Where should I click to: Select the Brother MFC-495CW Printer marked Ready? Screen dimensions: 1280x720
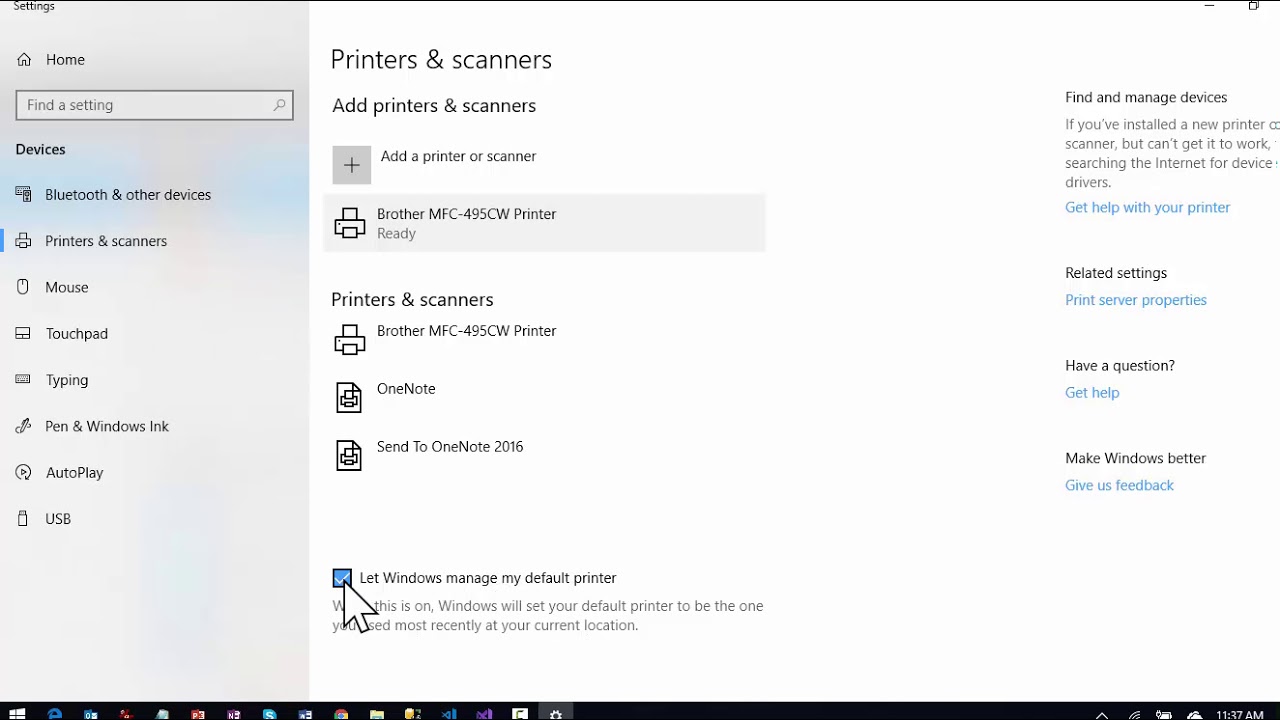pos(545,223)
